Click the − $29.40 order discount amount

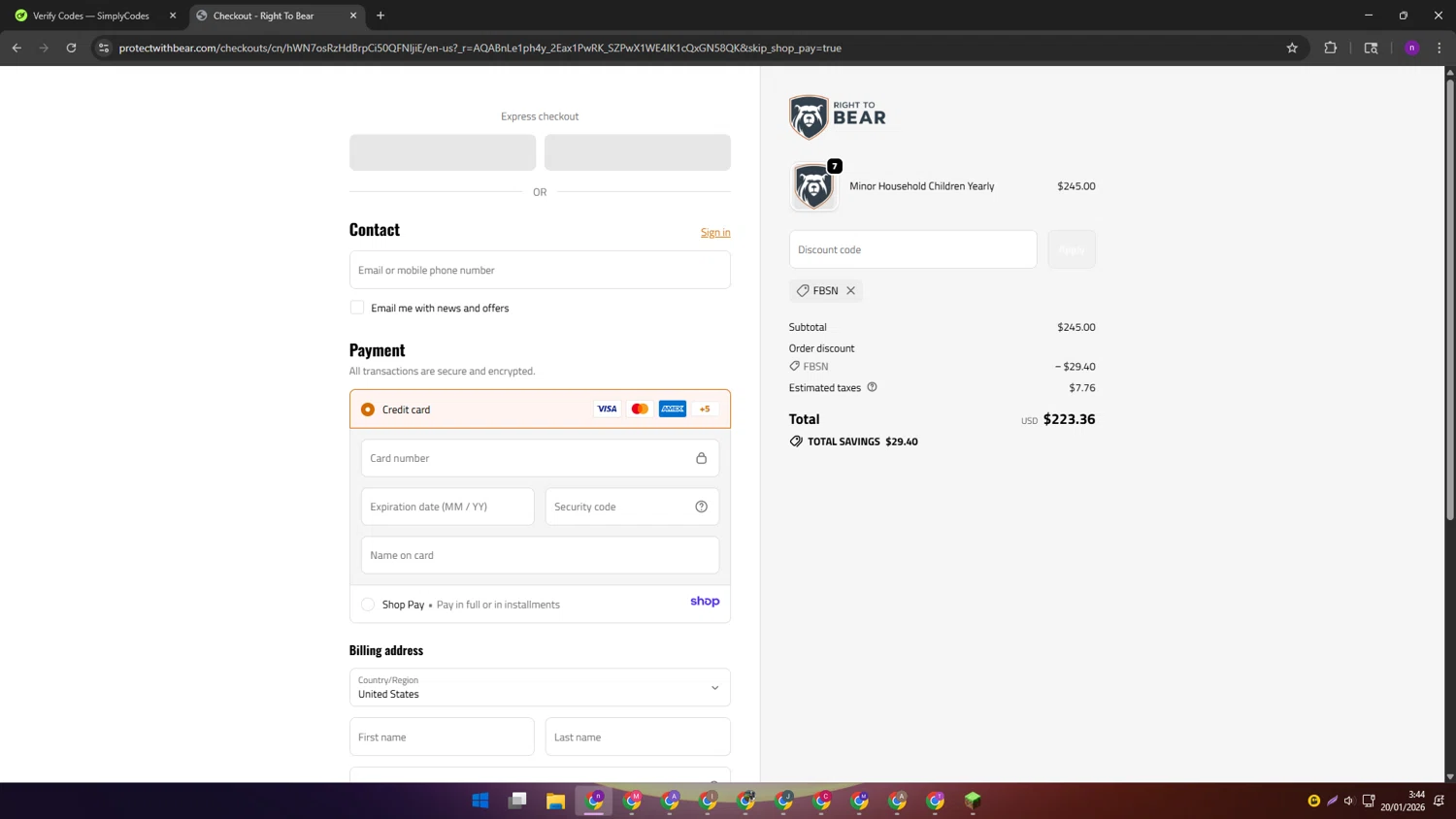tap(1075, 367)
